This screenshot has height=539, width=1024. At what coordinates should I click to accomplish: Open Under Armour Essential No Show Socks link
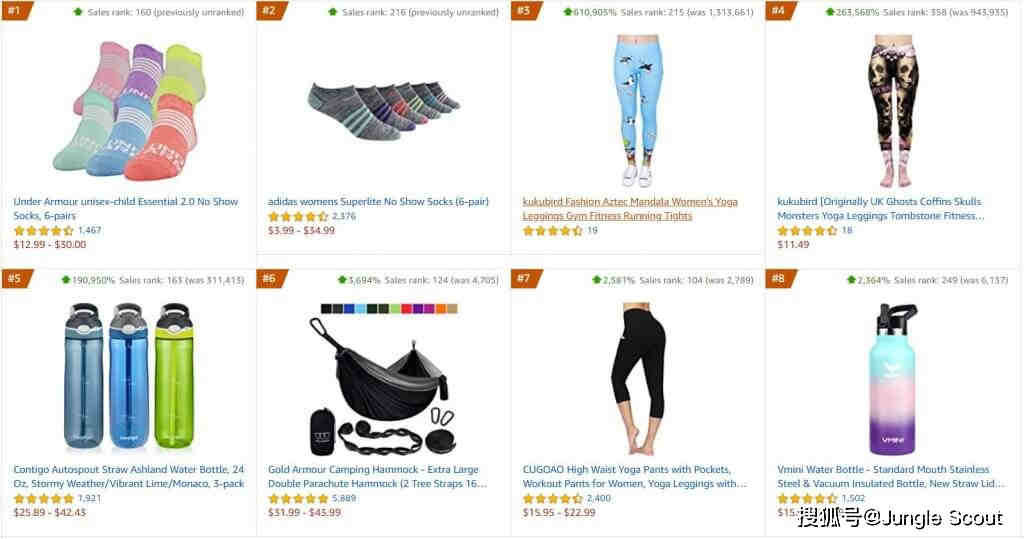click(126, 208)
